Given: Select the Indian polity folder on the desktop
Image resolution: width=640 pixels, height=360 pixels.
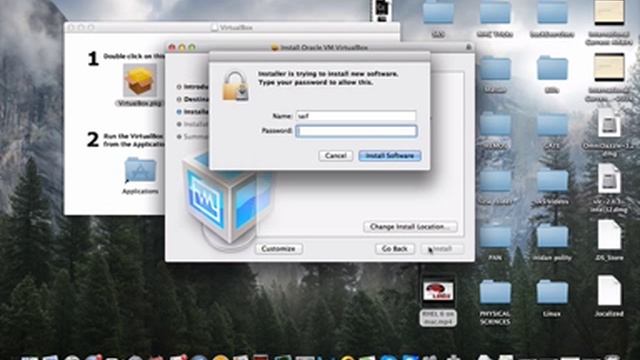Looking at the screenshot, I should pos(552,236).
